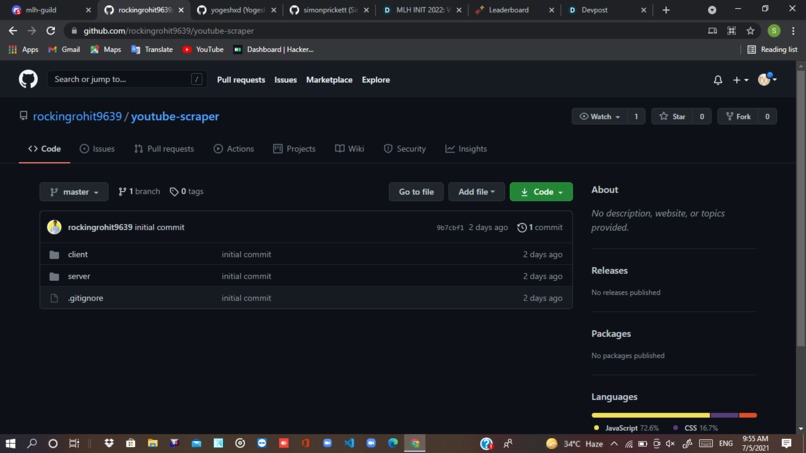Expand the master branch selector

click(x=74, y=192)
